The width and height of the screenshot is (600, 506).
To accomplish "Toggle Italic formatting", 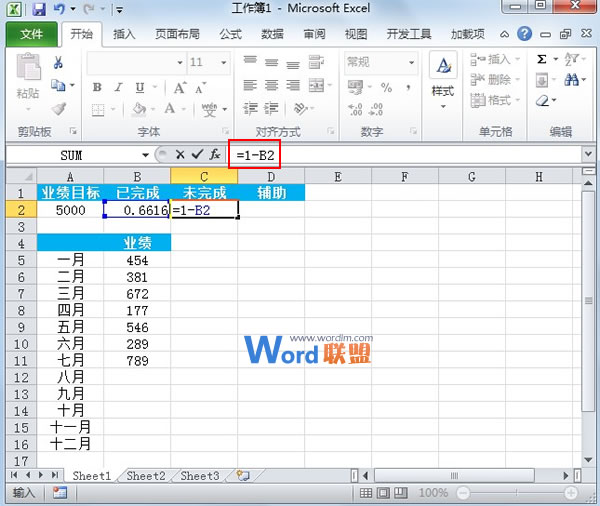I will point(116,86).
